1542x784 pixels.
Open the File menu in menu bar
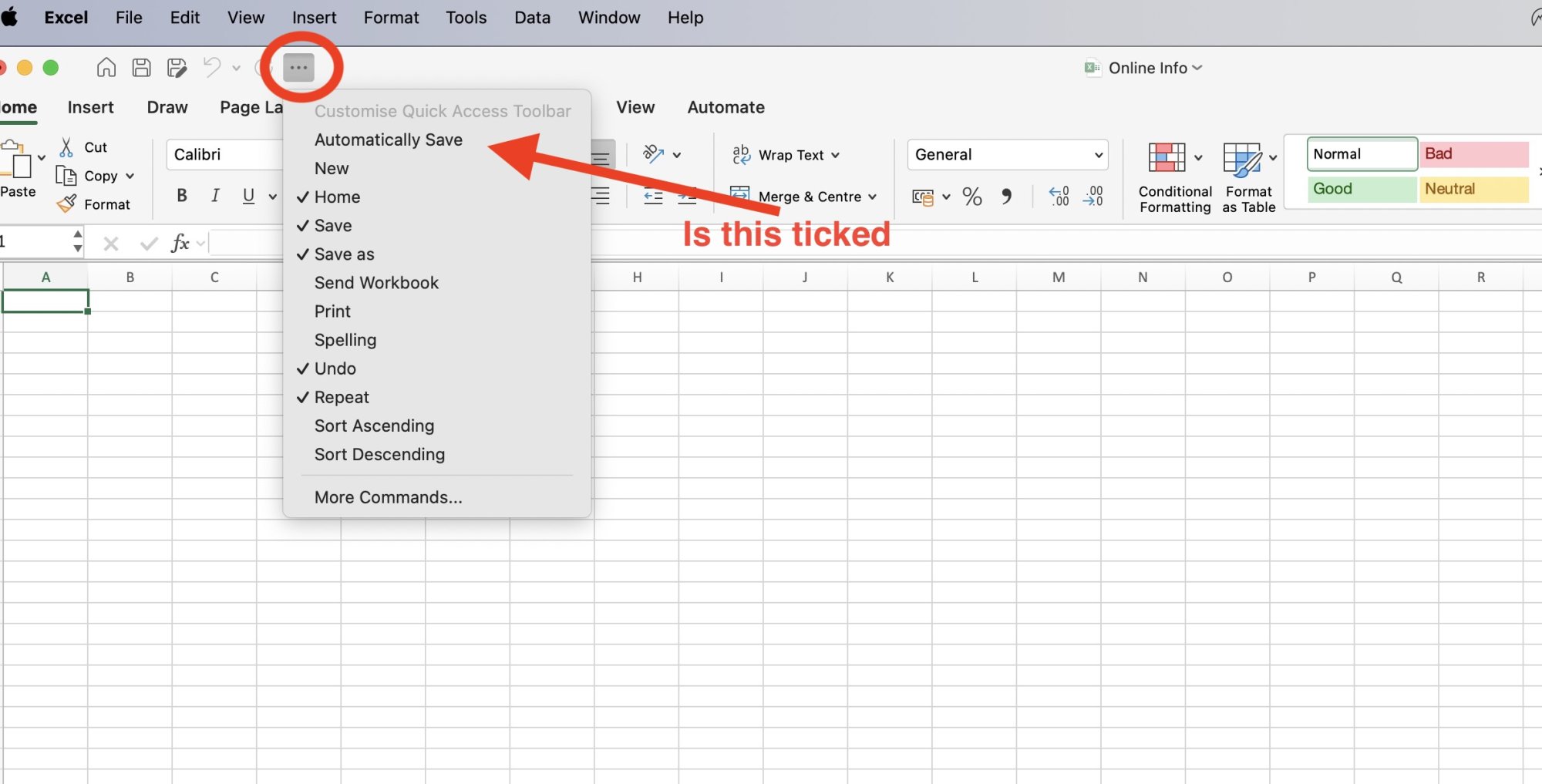coord(129,17)
